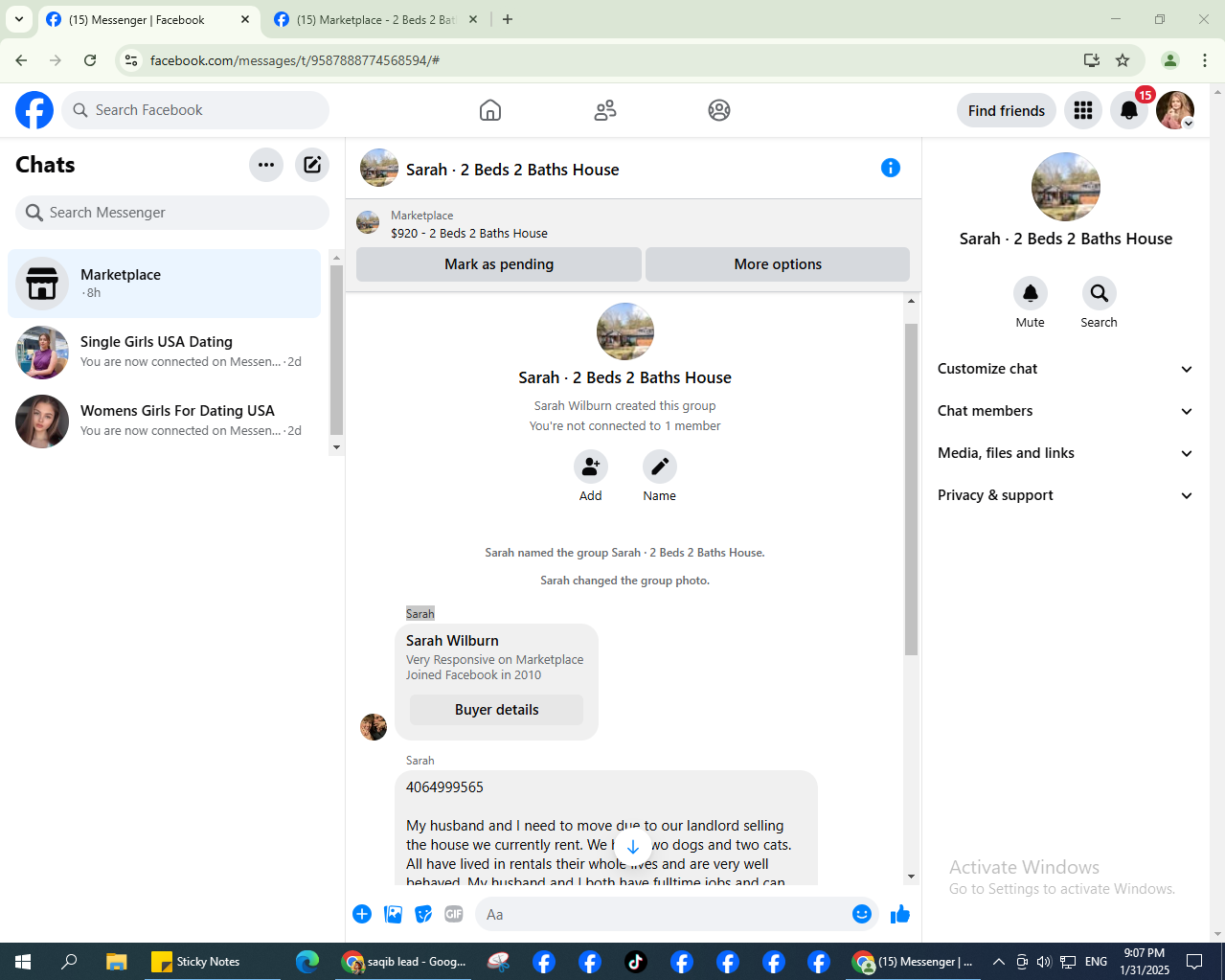Open Single Girls USA Dating chat
The width and height of the screenshot is (1225, 980).
point(165,353)
